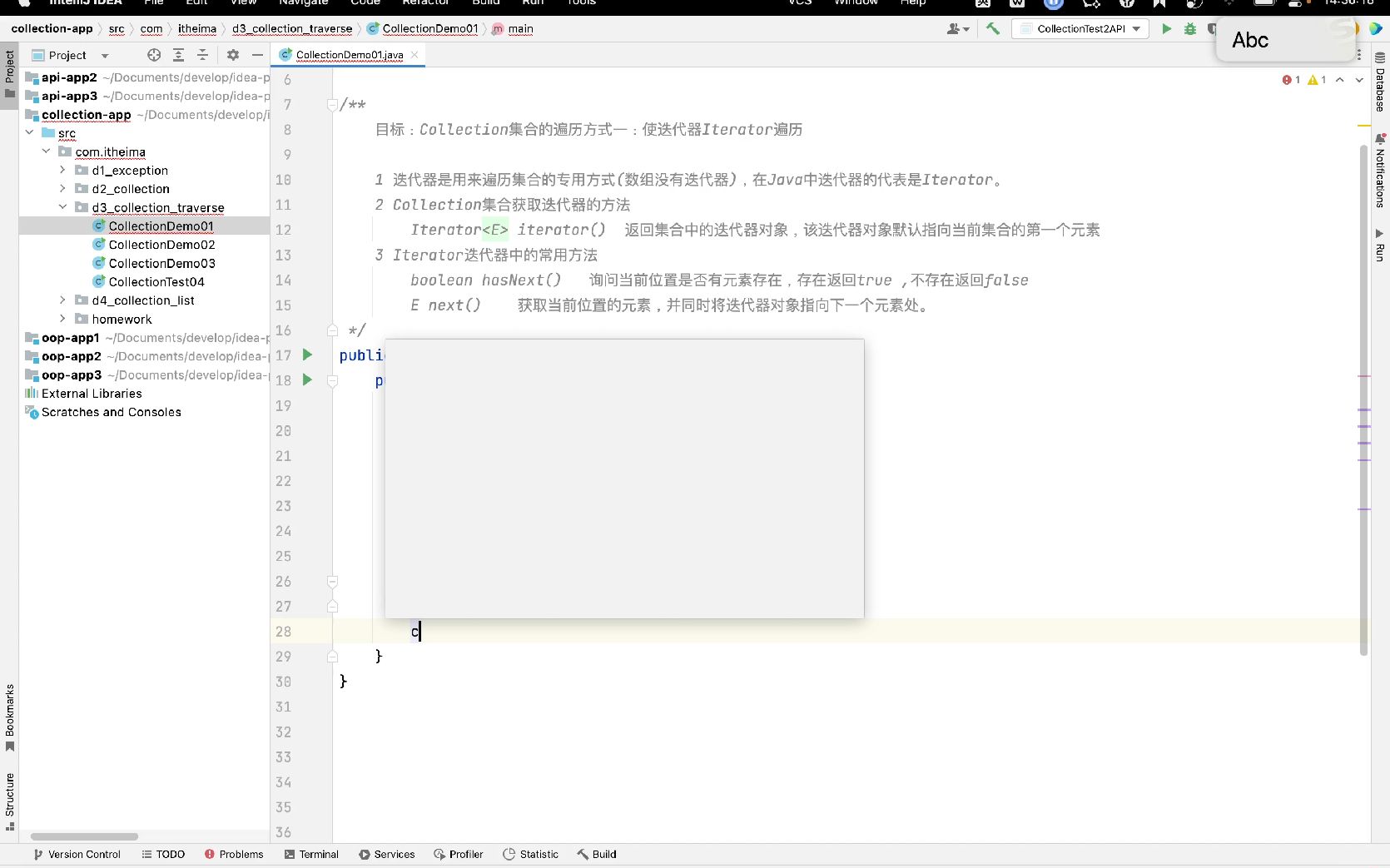The image size is (1390, 868).
Task: Open the Run tool window on right edge
Action: point(1380,245)
